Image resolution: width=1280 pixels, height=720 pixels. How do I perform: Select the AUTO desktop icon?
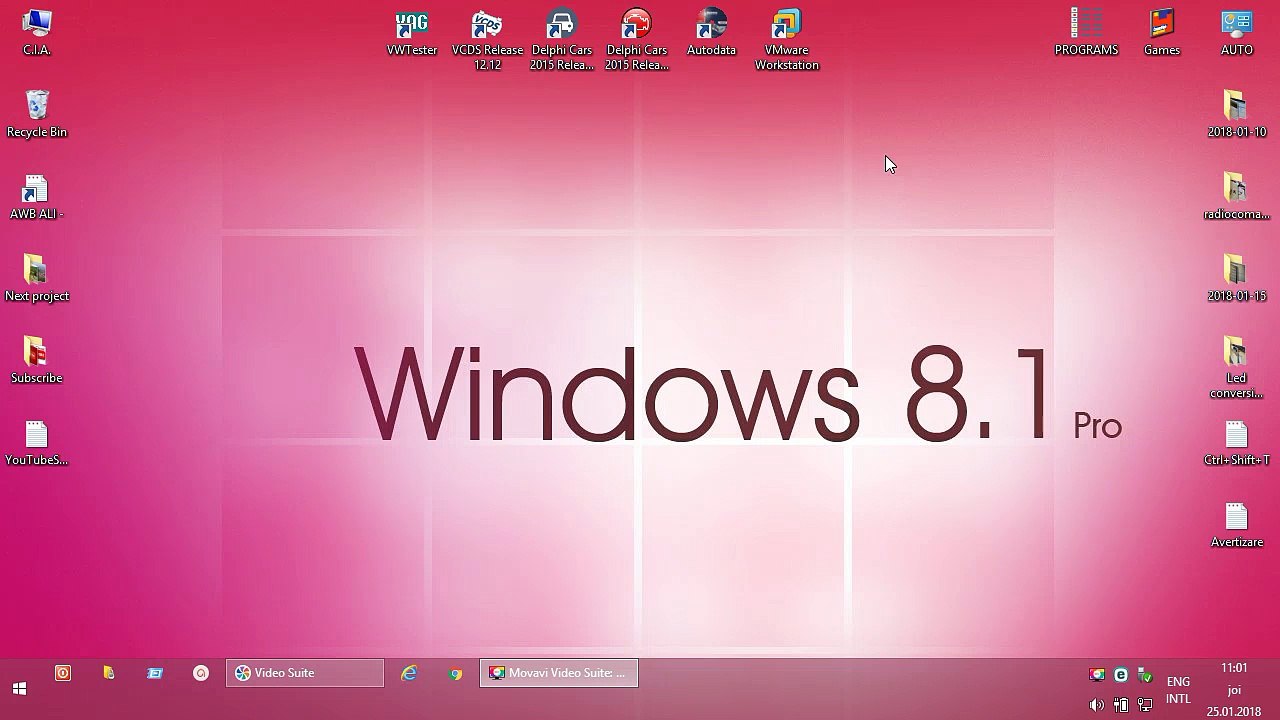click(x=1237, y=32)
